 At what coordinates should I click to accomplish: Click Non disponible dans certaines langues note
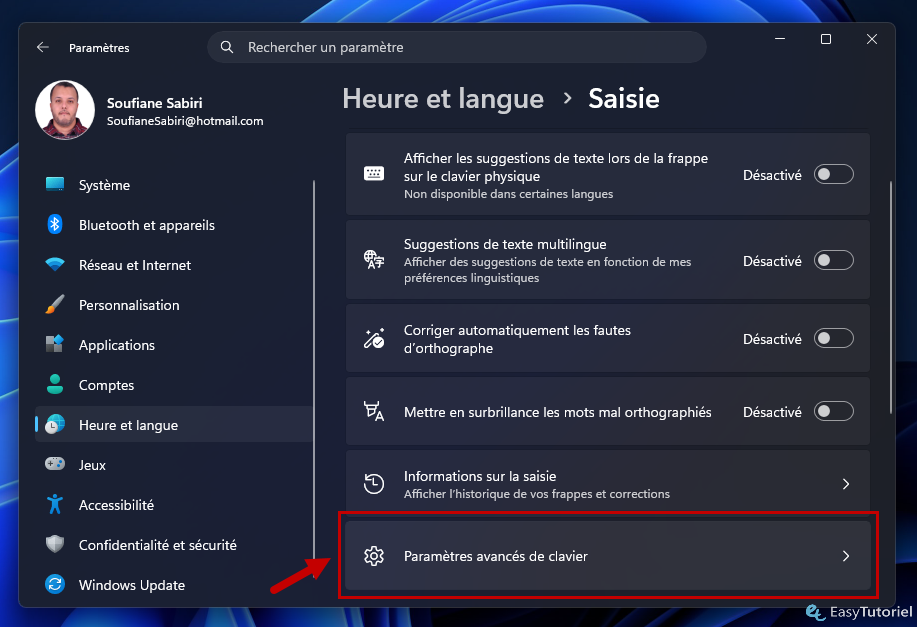click(508, 194)
